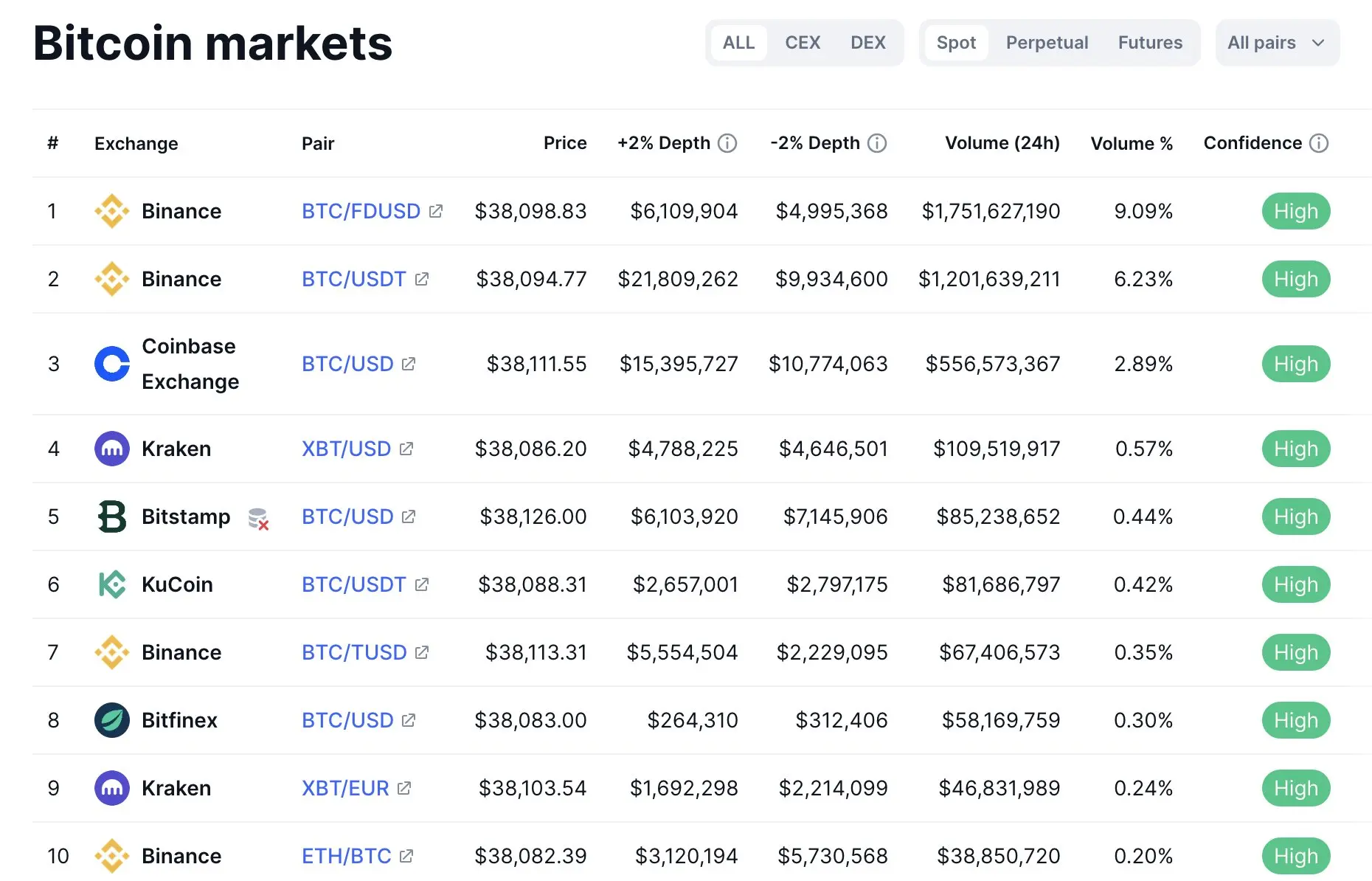Click the Coinbase Exchange logo icon
Image resolution: width=1372 pixels, height=881 pixels.
coord(112,364)
